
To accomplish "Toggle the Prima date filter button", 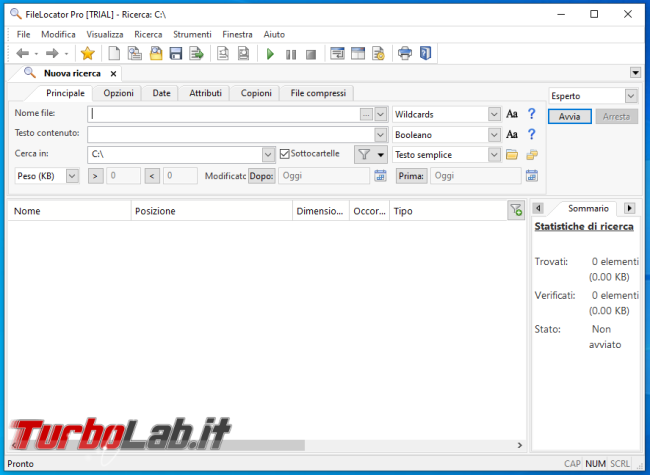I will (411, 176).
